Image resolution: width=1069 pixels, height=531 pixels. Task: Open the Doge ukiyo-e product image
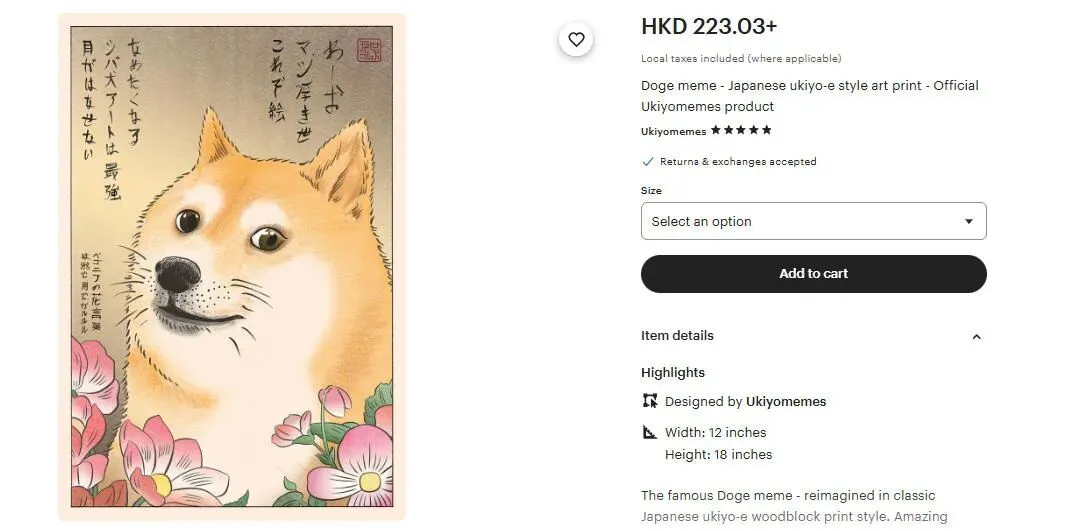232,267
